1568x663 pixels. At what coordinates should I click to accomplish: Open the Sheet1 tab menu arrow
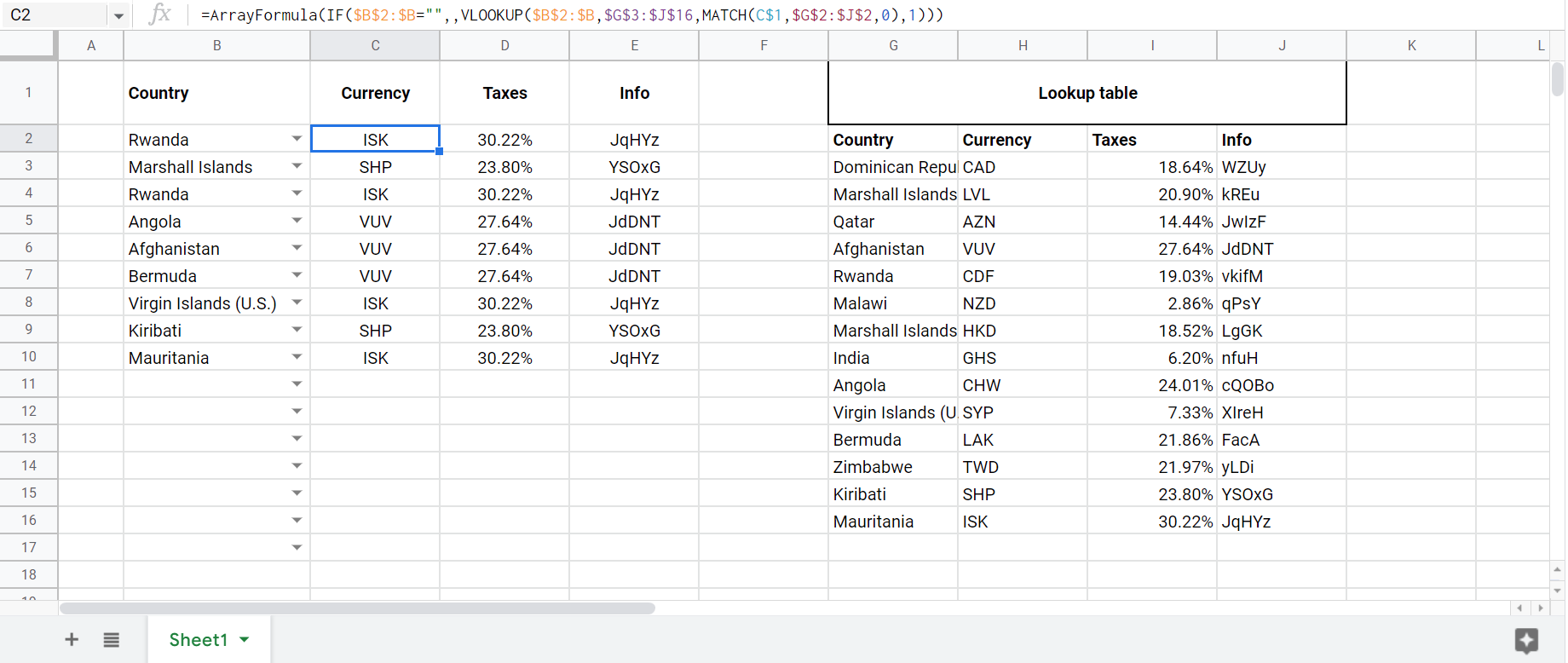tap(245, 639)
